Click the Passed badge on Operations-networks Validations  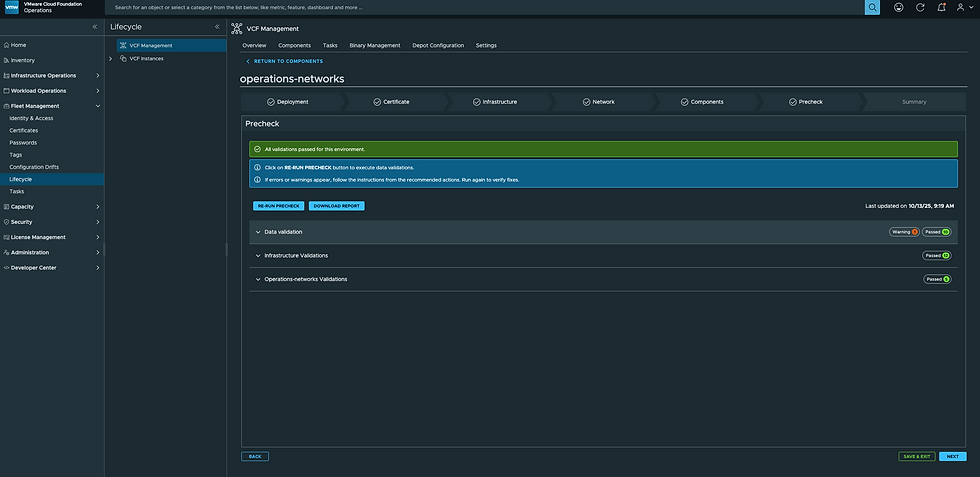936,279
